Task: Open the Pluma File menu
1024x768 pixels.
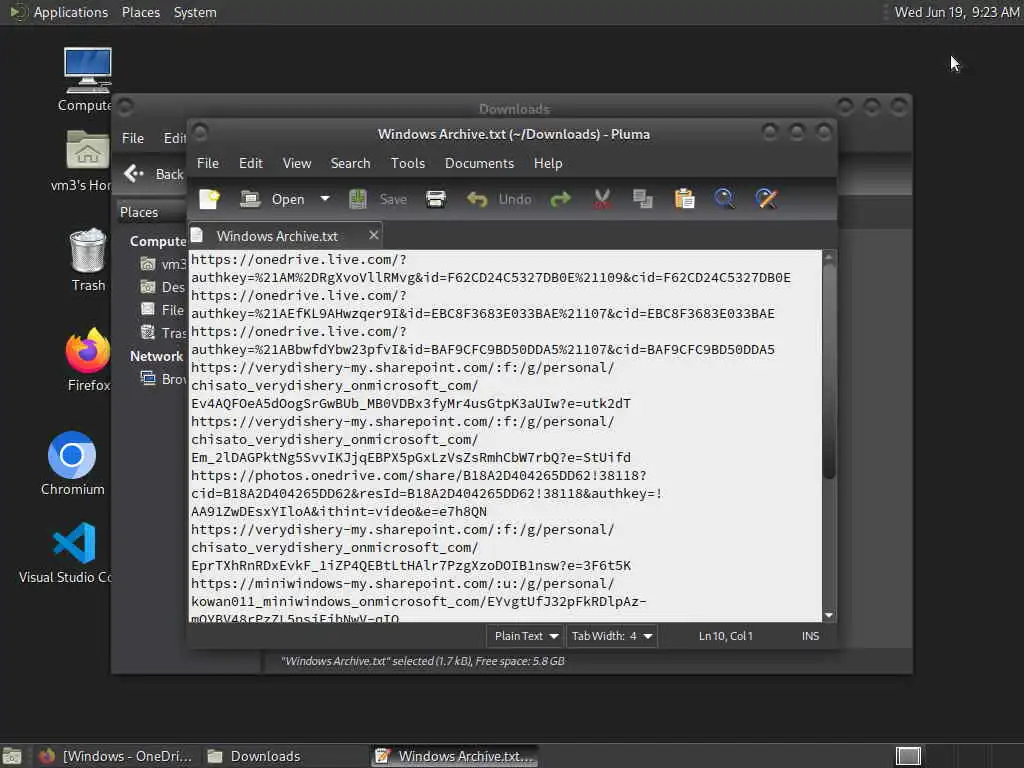Action: [208, 163]
